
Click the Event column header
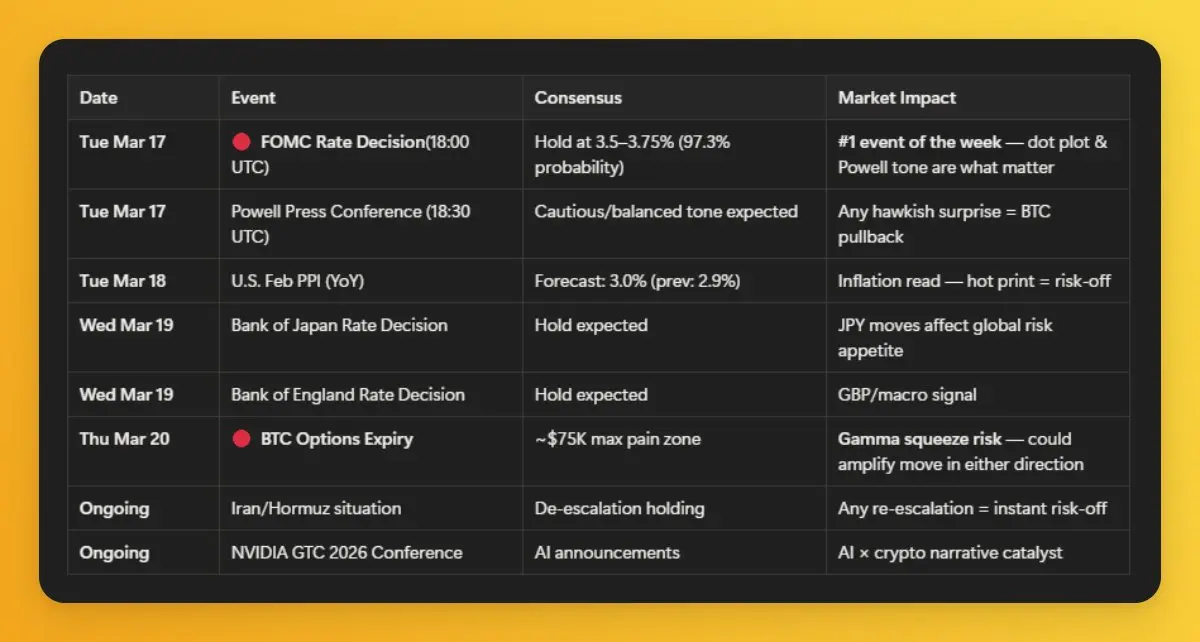(253, 98)
